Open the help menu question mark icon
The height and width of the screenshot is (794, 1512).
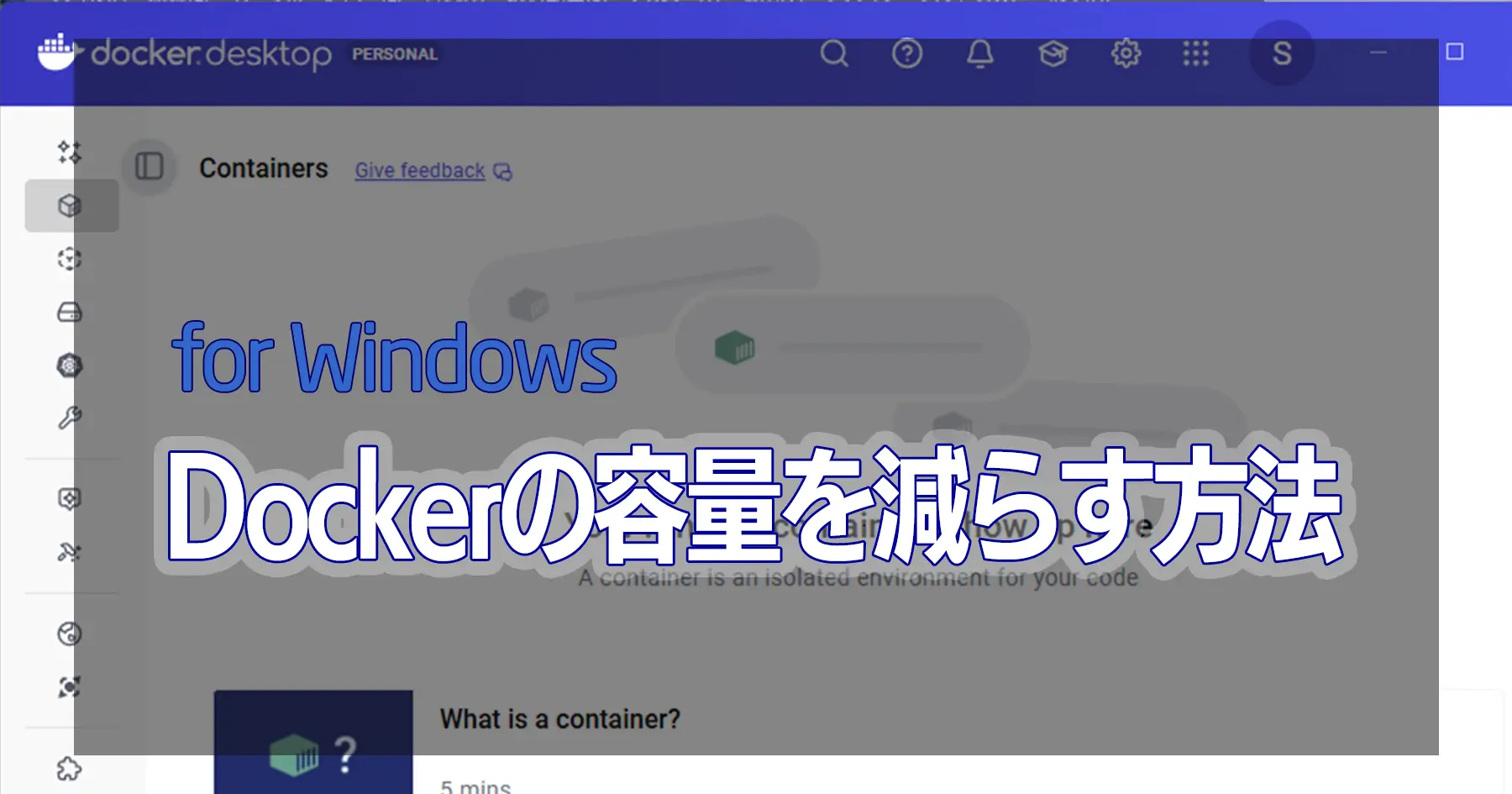[x=907, y=54]
